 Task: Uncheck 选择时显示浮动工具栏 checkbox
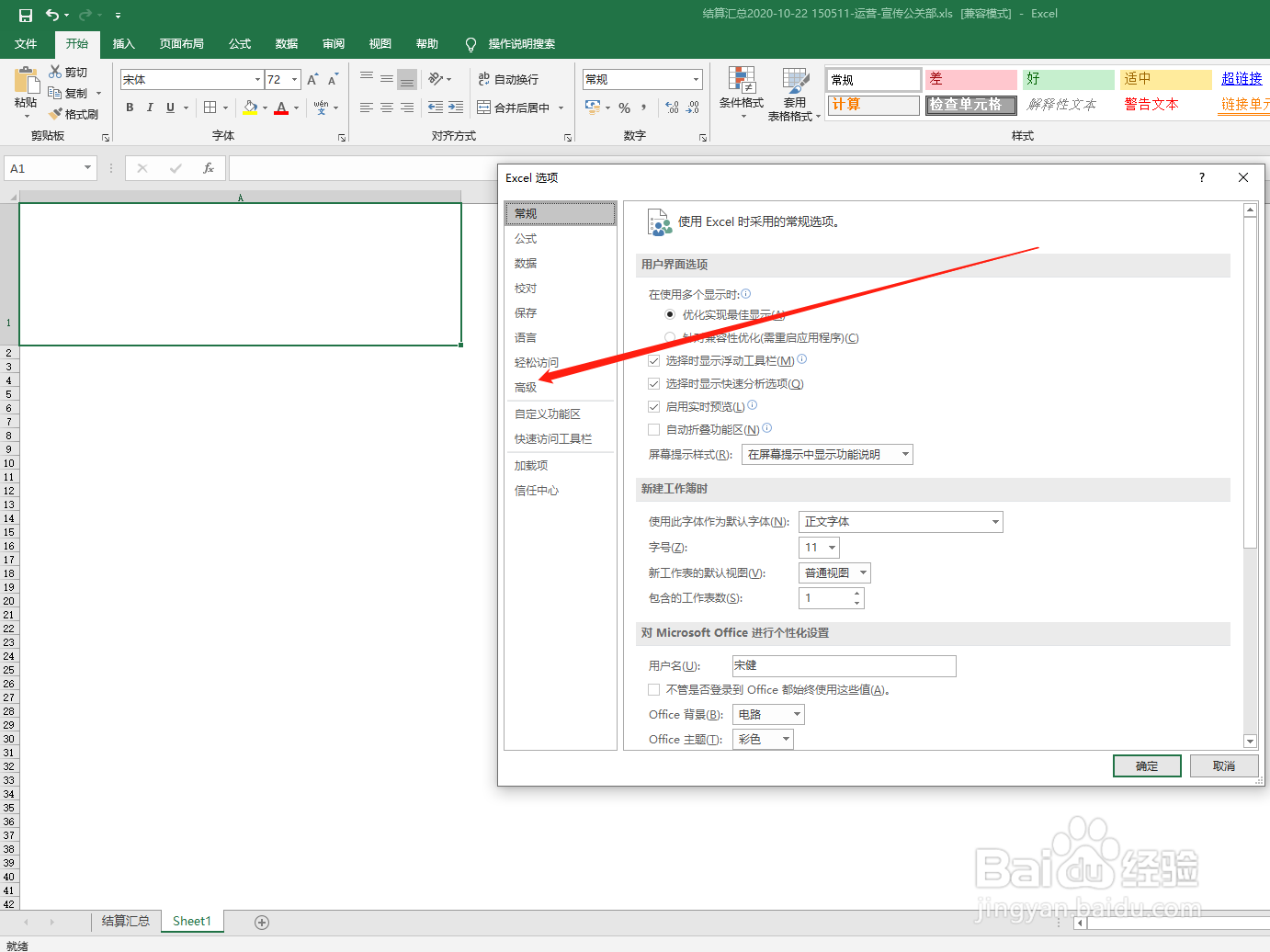pos(654,360)
